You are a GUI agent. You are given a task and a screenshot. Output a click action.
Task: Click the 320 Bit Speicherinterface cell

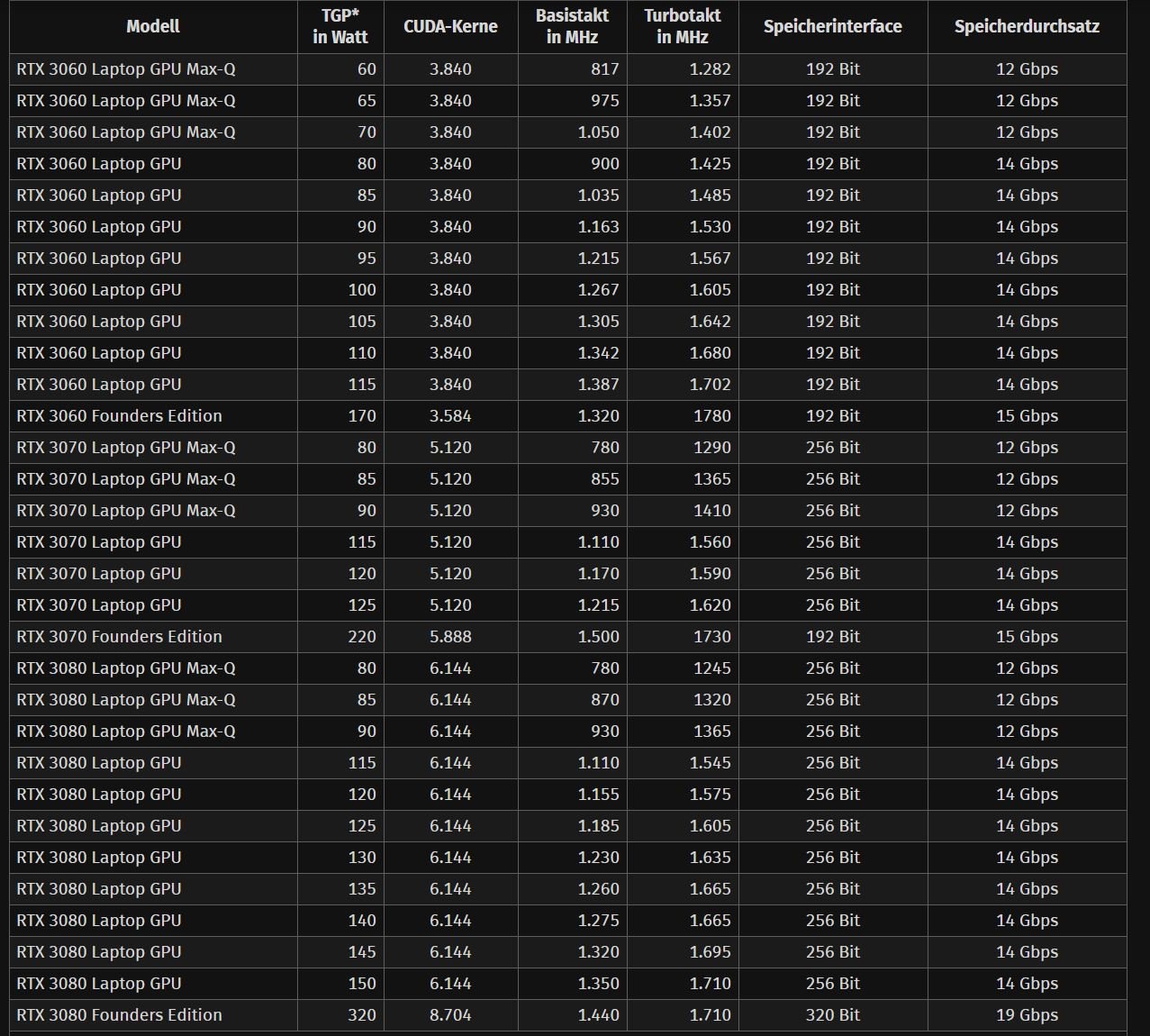(832, 1014)
